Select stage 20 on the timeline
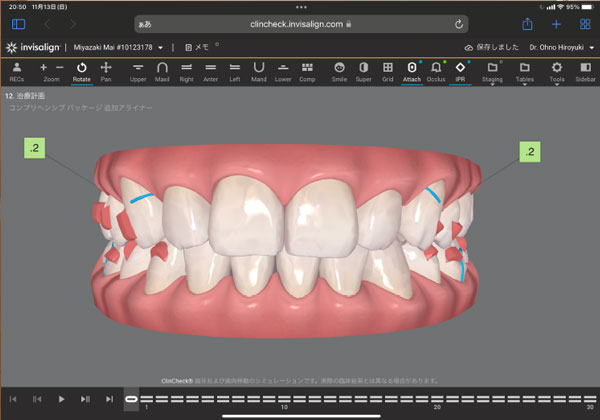 pos(437,399)
